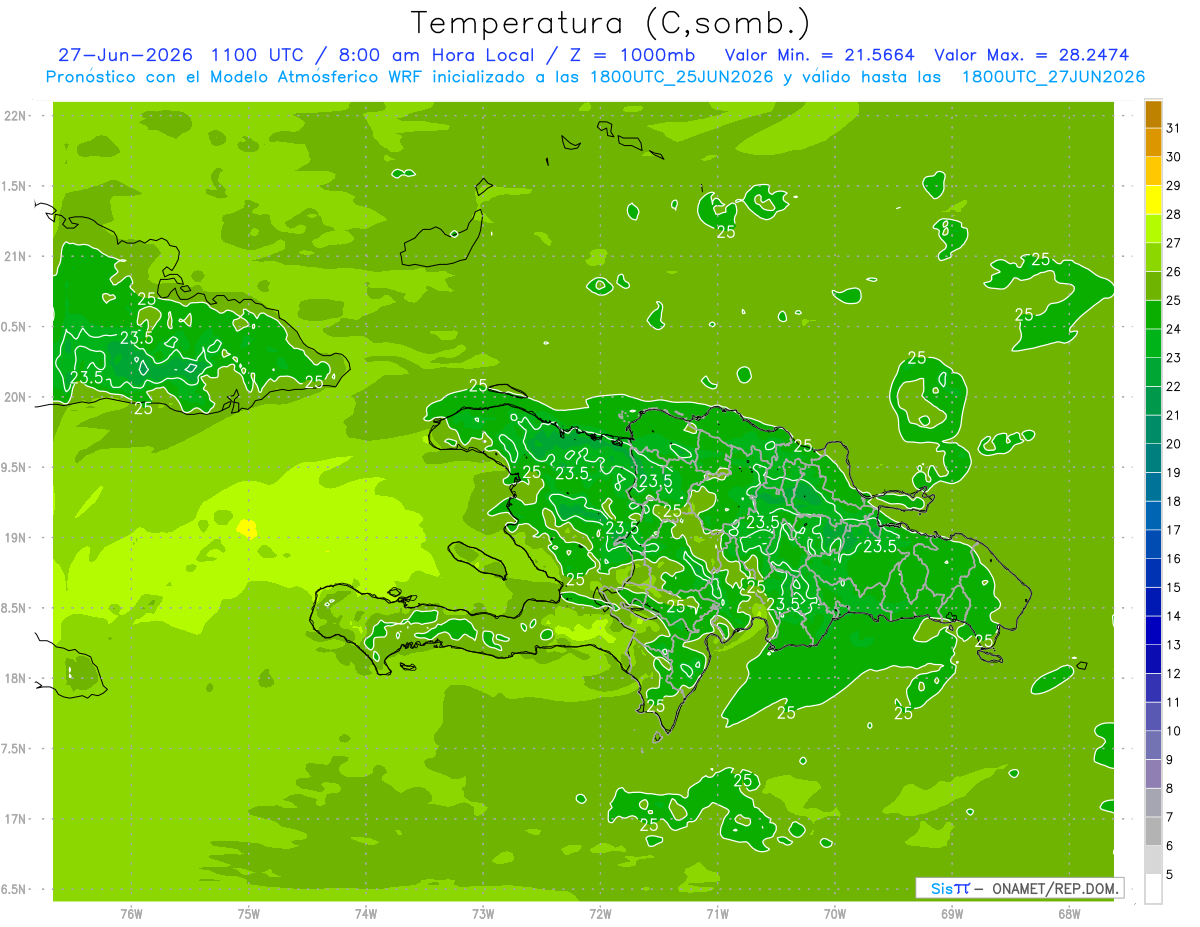1200x927 pixels.
Task: Click the '20N' latitude axis label
Action: (15, 397)
